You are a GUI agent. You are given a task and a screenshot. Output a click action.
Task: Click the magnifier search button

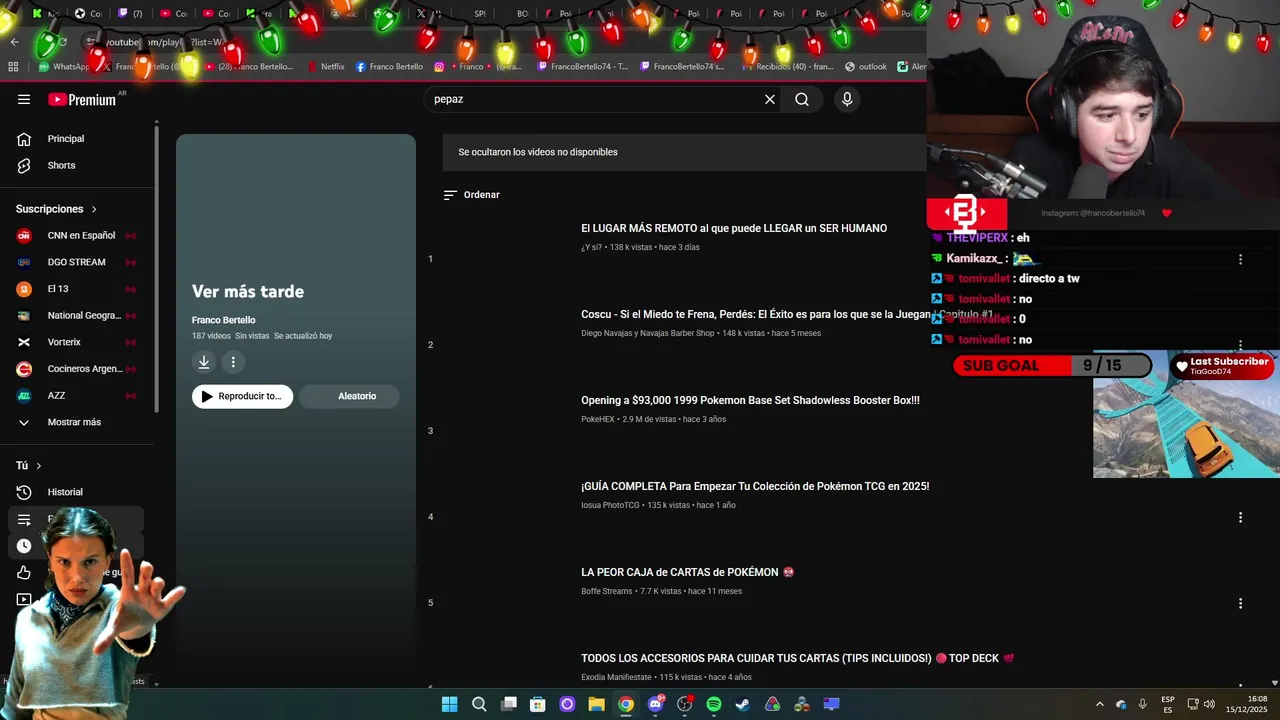(802, 99)
